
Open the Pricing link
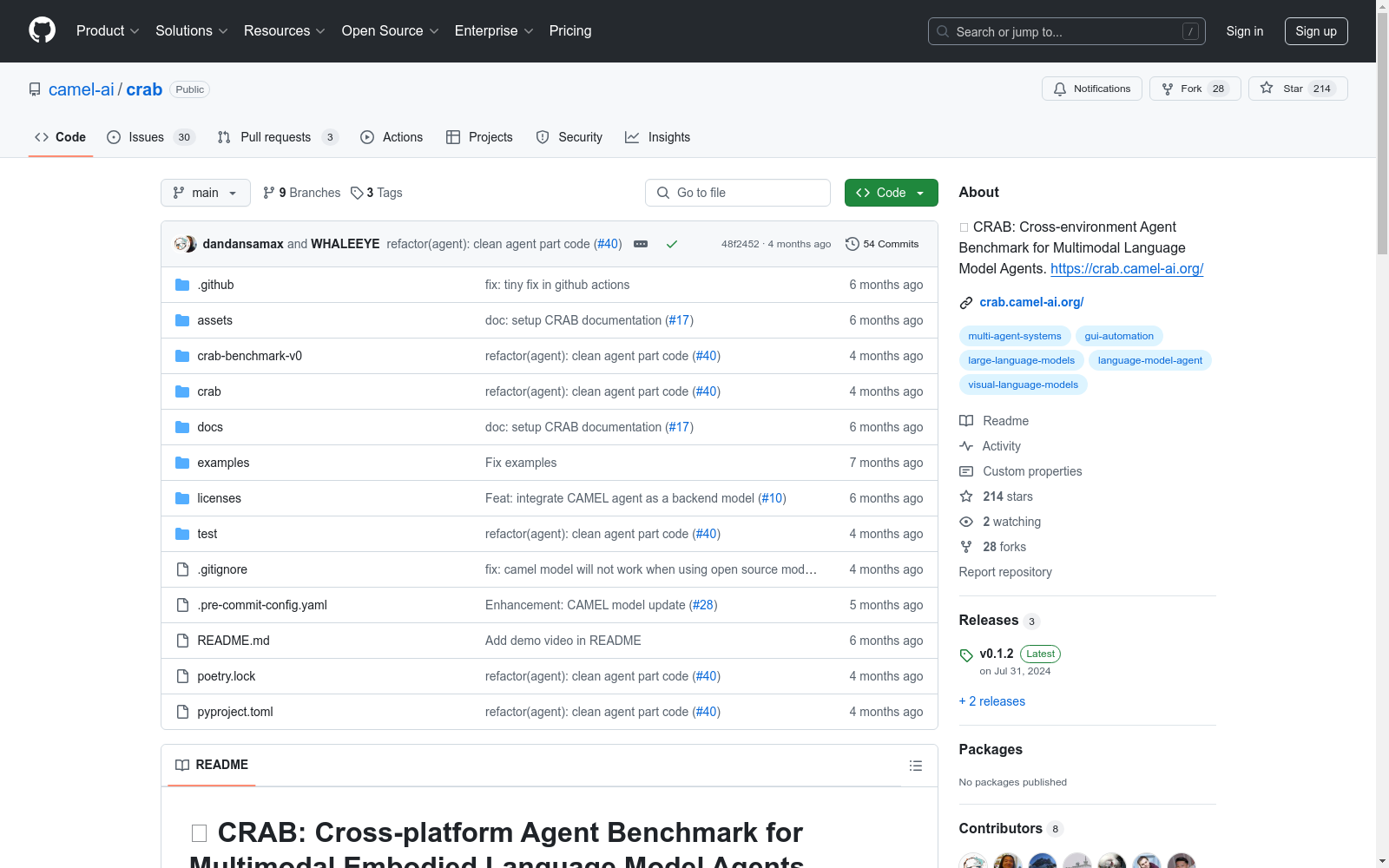(570, 30)
